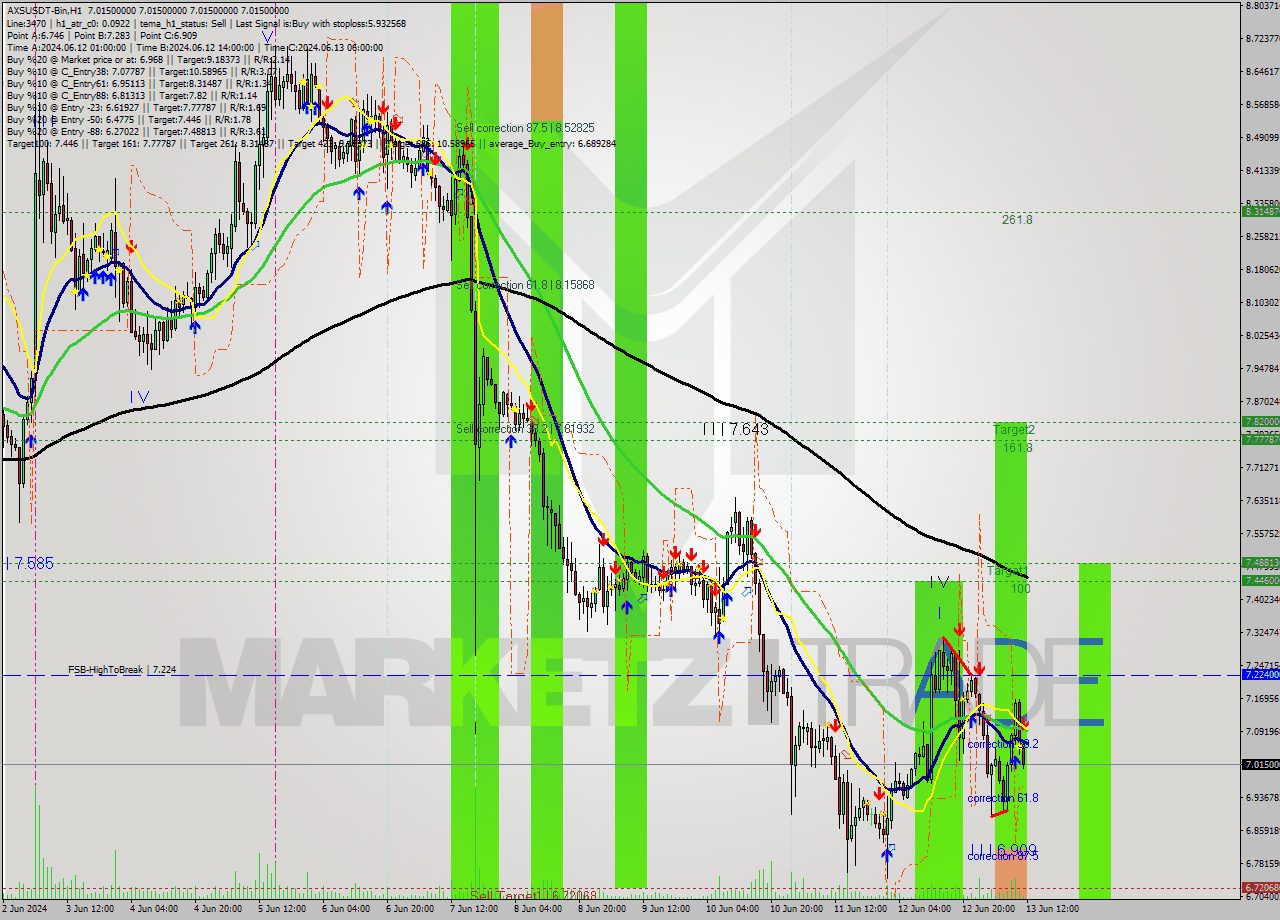The height and width of the screenshot is (920, 1280).
Task: Click the red 6.72068 price tag
Action: (1259, 888)
